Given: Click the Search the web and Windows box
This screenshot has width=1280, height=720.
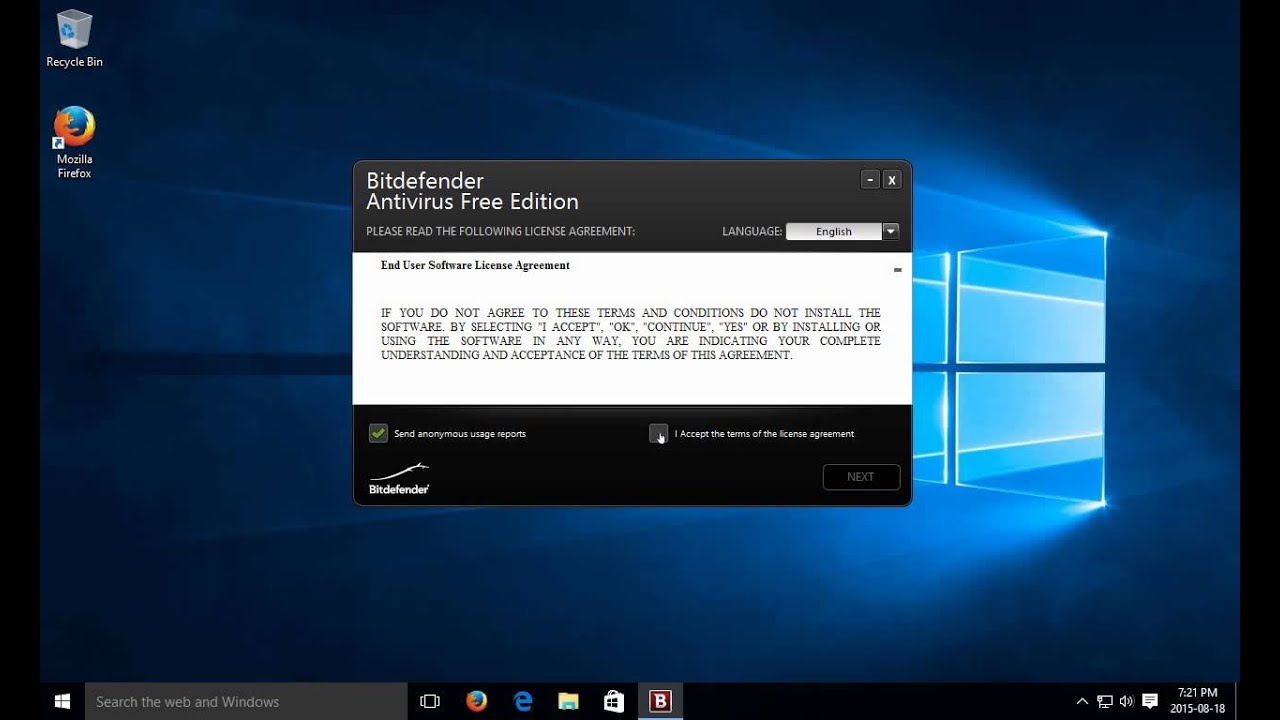Looking at the screenshot, I should [246, 701].
